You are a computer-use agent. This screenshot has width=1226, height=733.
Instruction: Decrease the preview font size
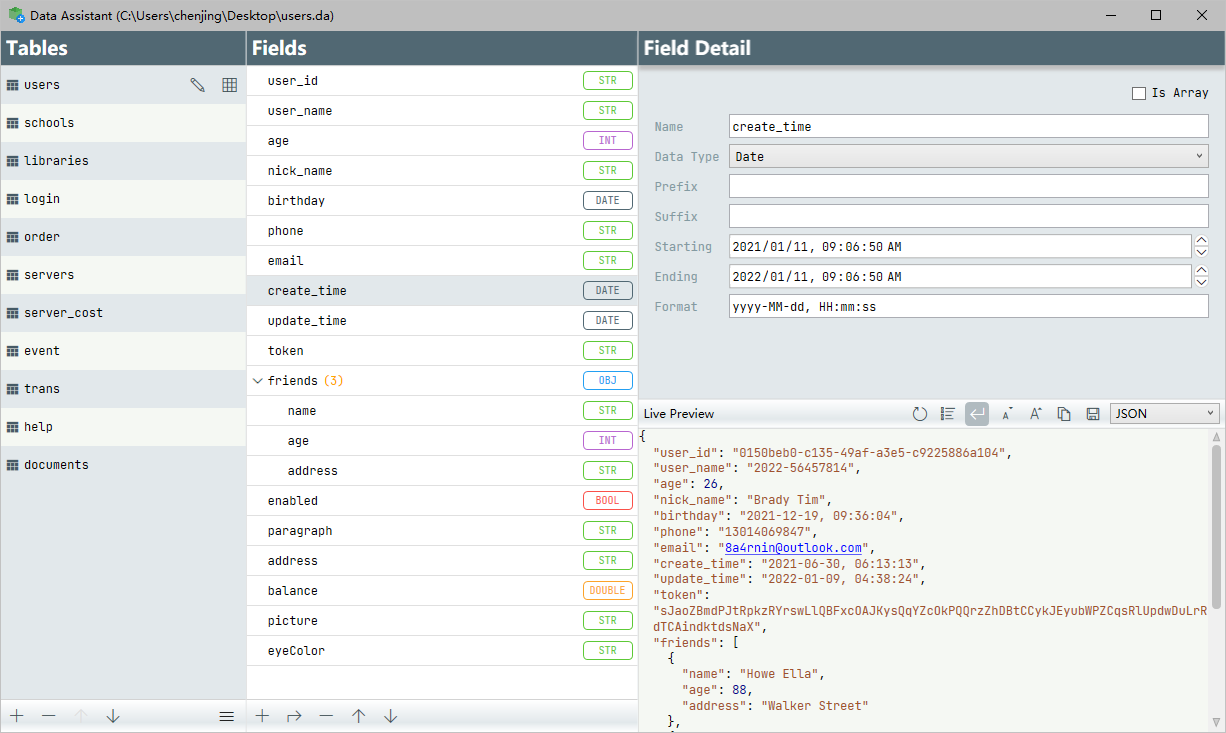click(1007, 414)
